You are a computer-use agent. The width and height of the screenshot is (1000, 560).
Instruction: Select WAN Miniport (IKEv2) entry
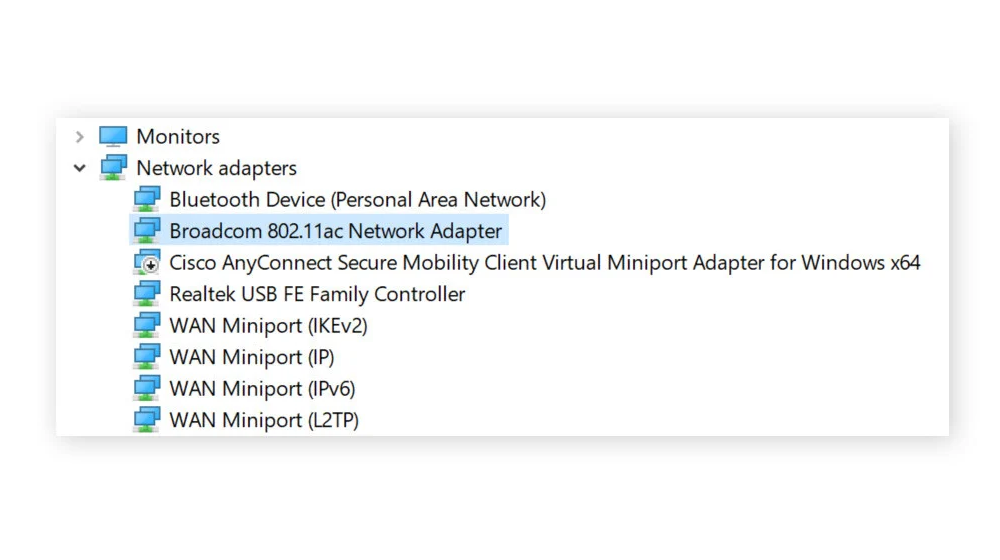tap(268, 326)
